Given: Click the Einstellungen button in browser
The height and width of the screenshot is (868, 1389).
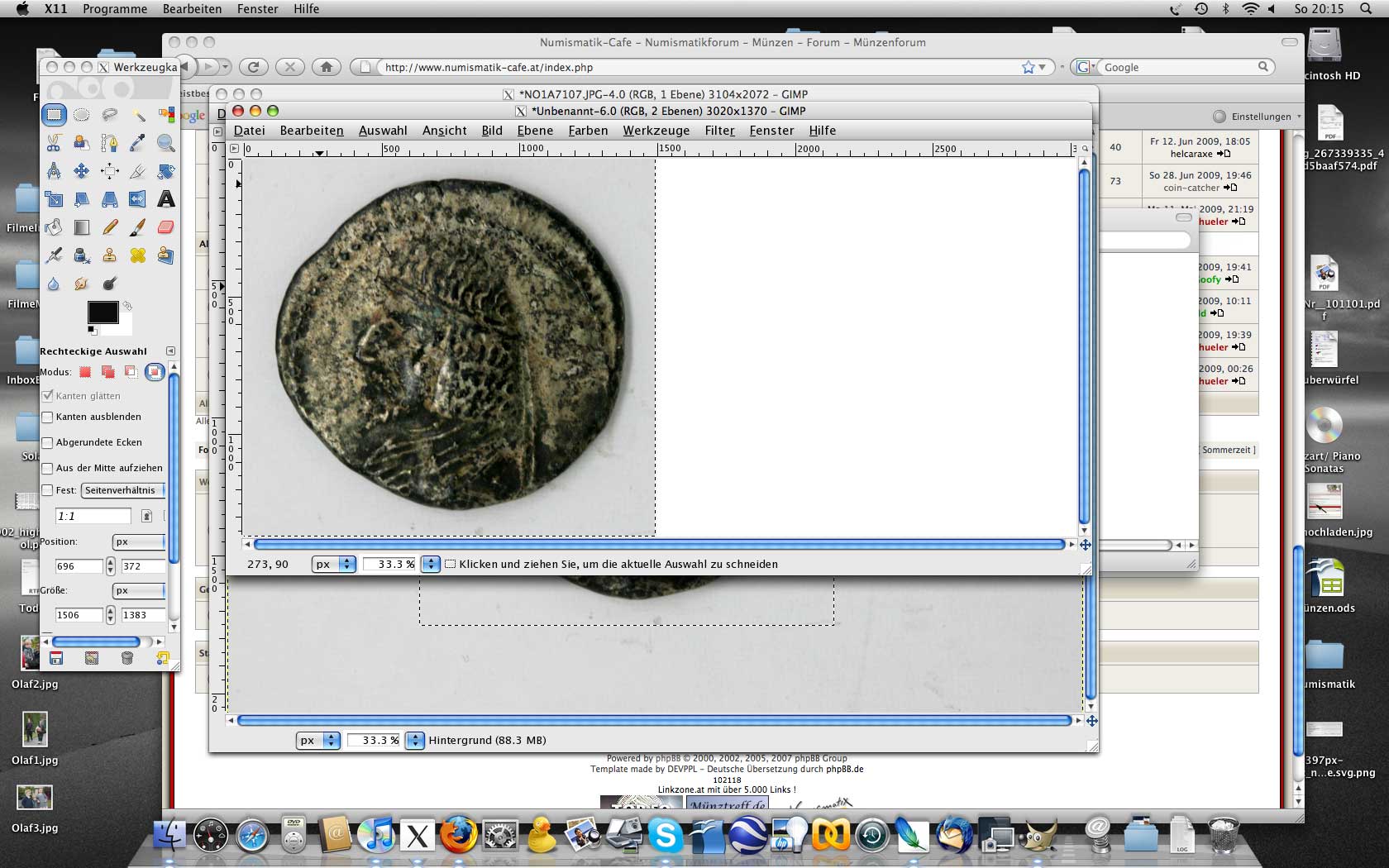Looking at the screenshot, I should point(1257,117).
